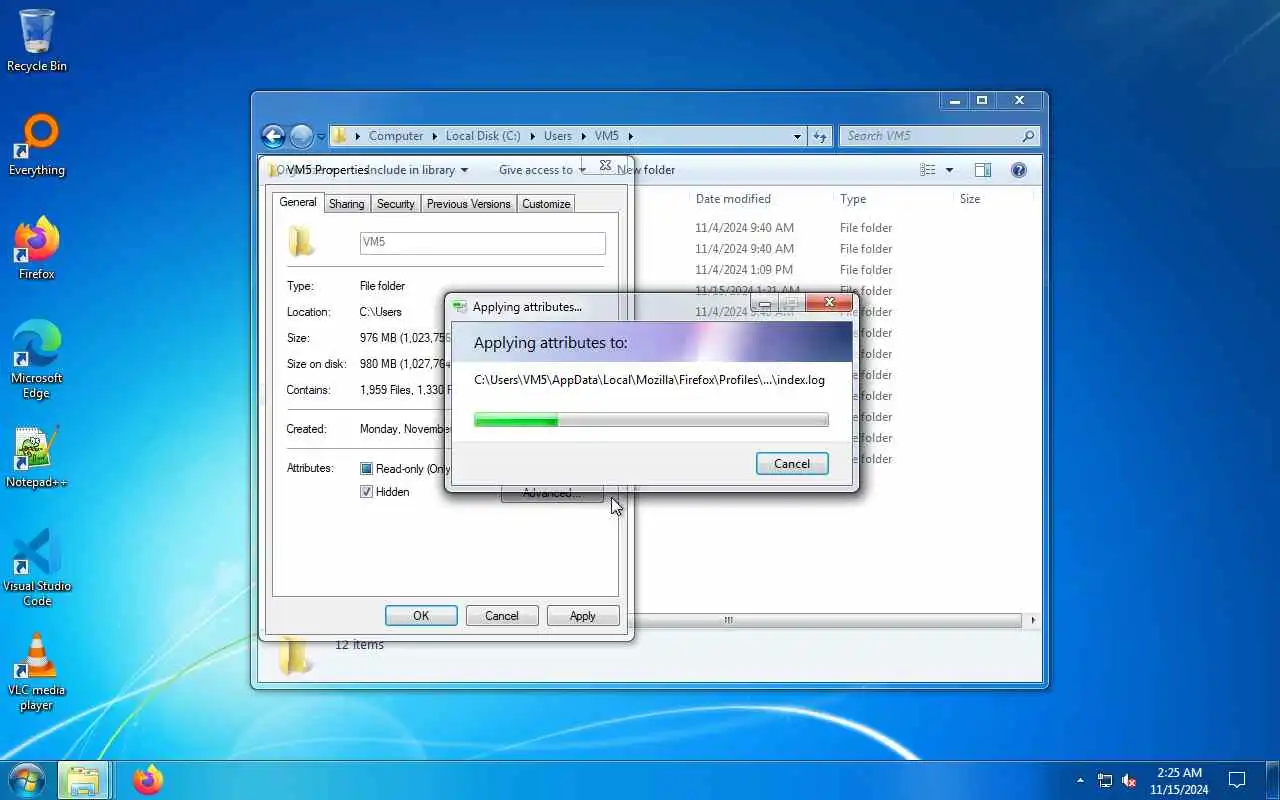The image size is (1280, 800).
Task: Select VM5 in the address breadcrumb
Action: [607, 136]
